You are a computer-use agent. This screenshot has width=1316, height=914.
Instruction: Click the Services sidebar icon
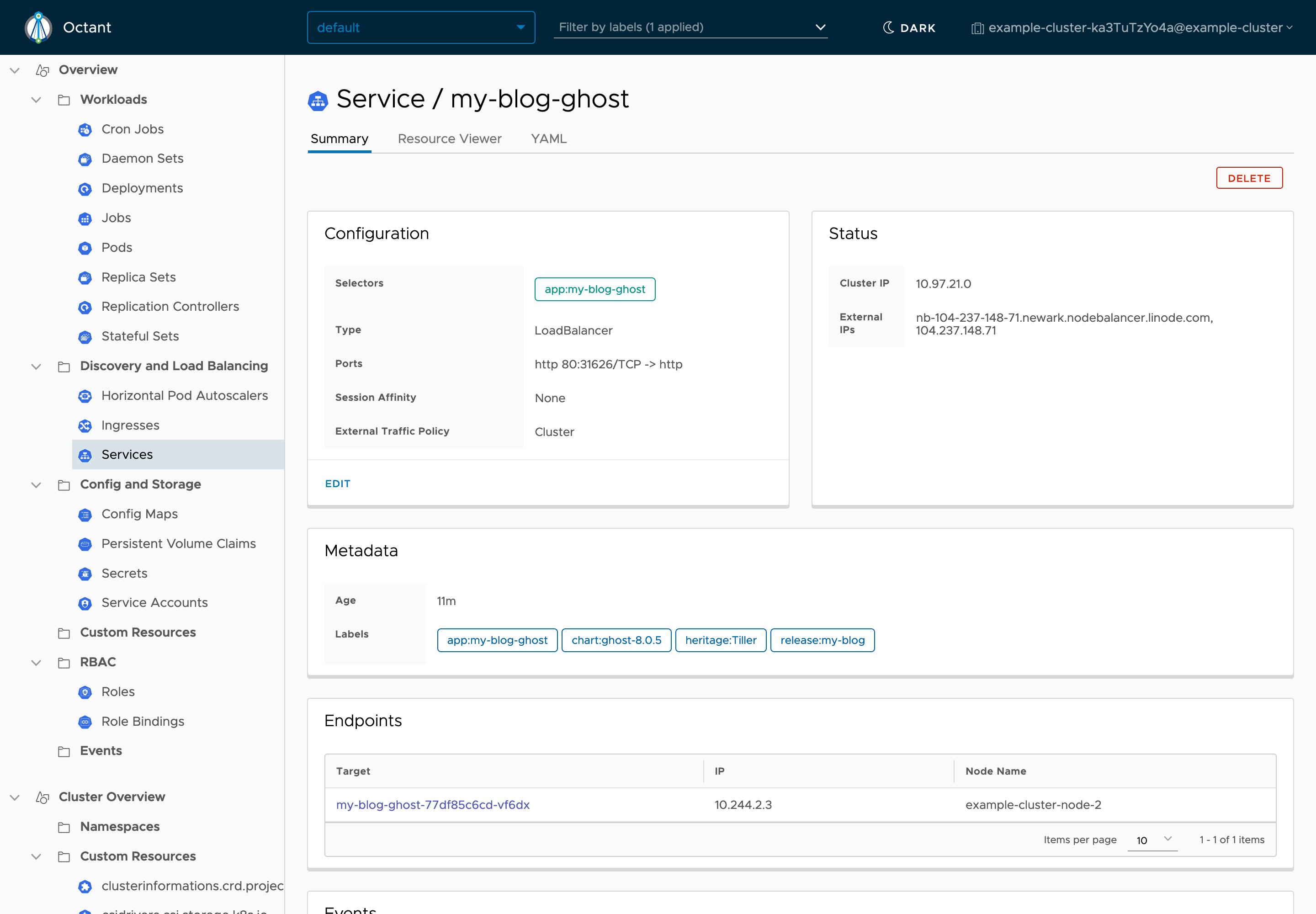[86, 454]
